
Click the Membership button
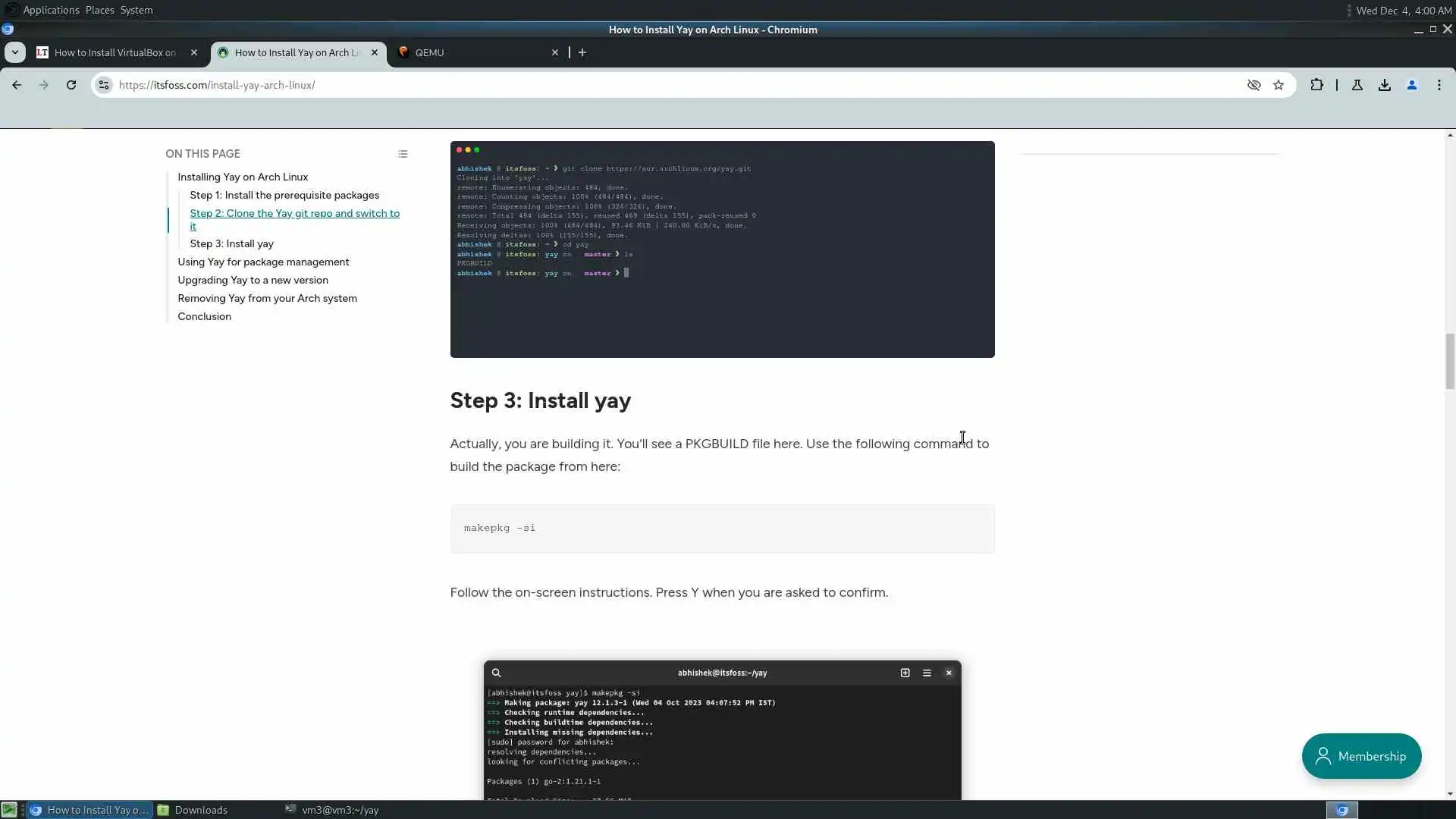coord(1361,756)
